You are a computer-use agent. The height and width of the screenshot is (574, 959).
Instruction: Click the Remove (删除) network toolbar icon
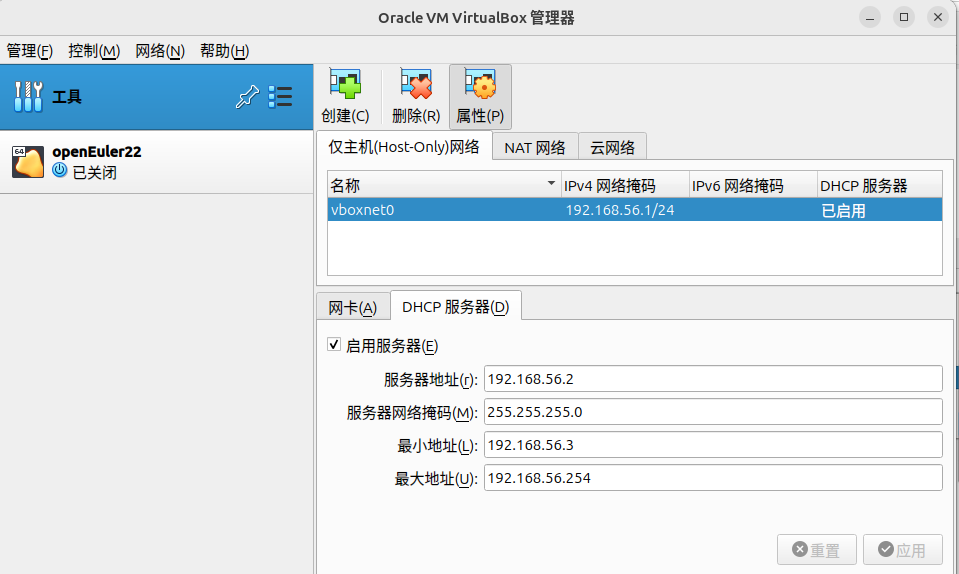416,84
